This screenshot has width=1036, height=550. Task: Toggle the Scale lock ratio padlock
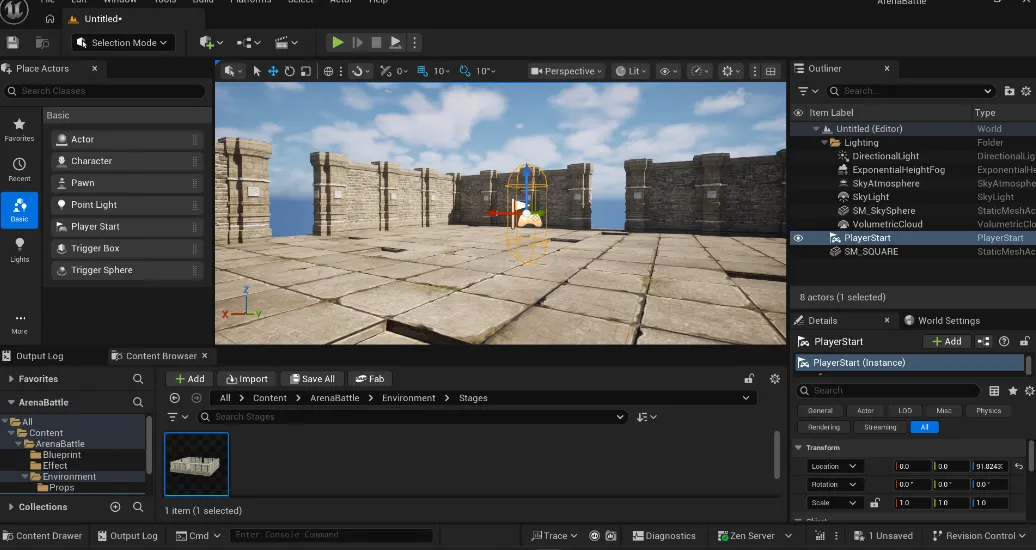point(875,503)
